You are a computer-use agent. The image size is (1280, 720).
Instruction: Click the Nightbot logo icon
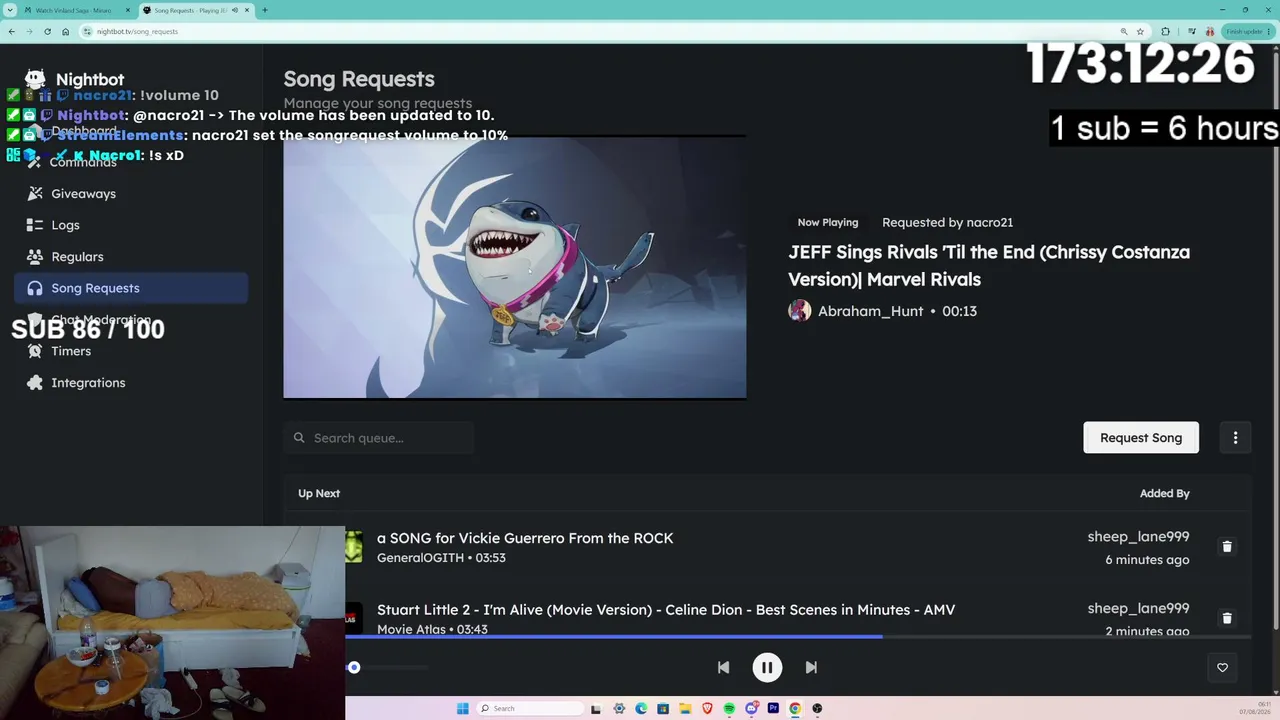(35, 79)
